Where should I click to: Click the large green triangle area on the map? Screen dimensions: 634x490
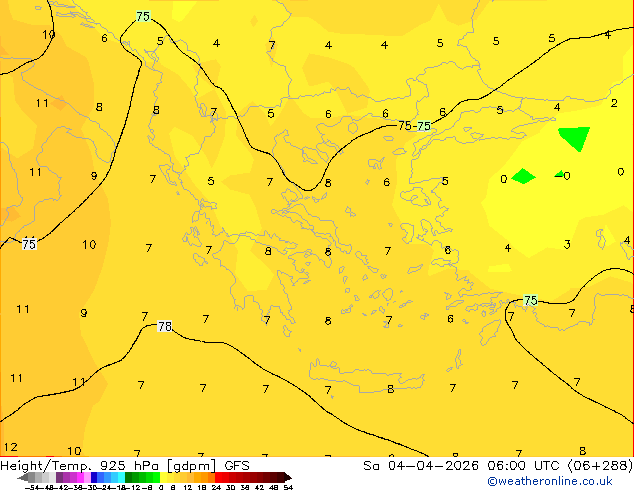[576, 137]
